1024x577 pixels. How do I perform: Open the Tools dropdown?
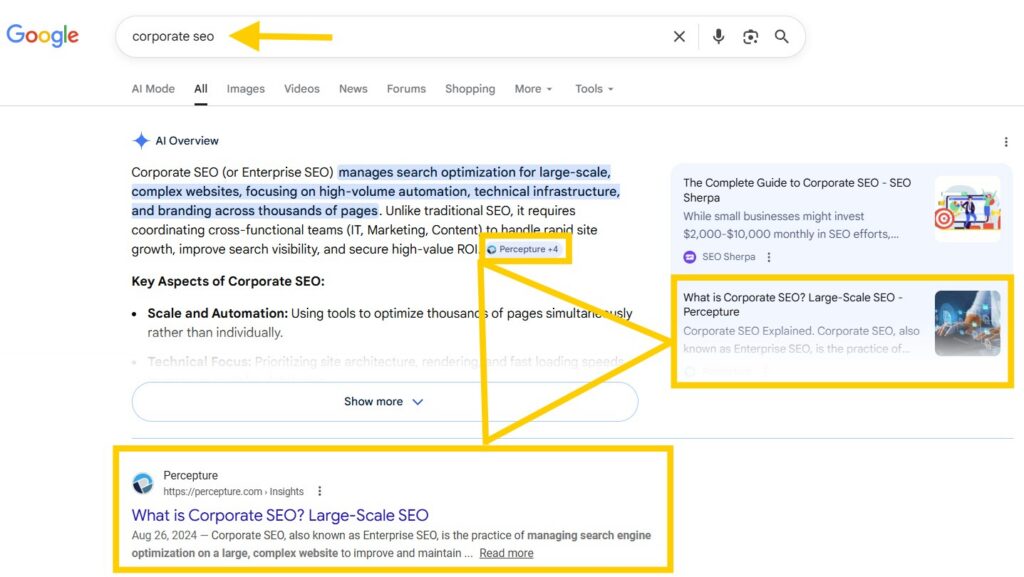pos(594,89)
